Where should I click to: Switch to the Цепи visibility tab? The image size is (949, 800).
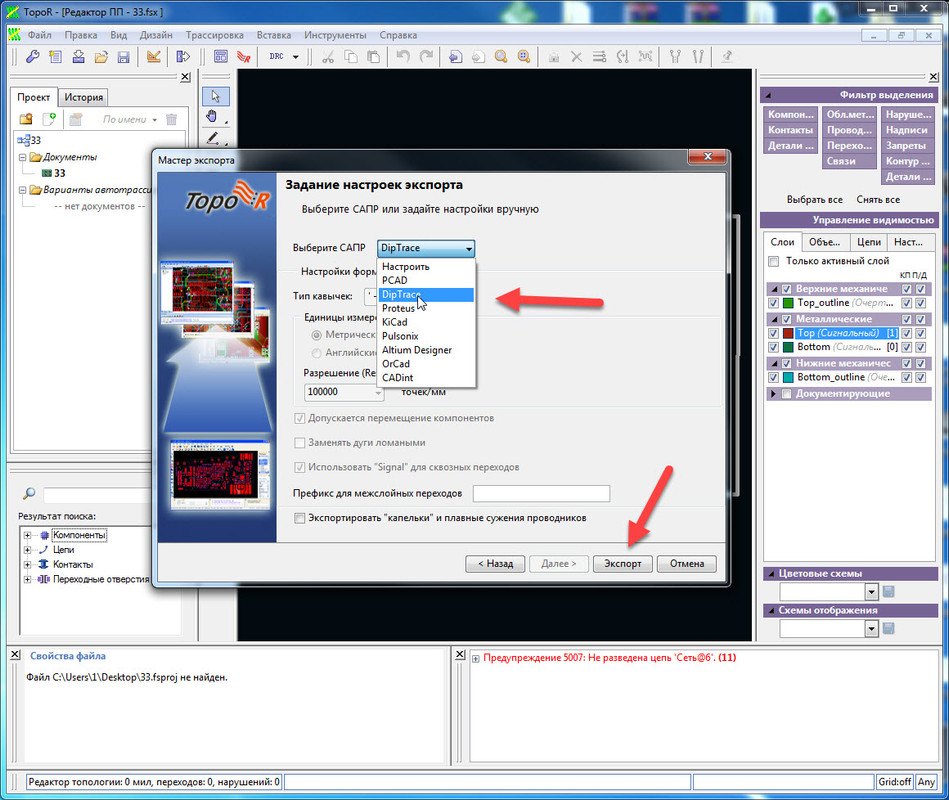pos(869,242)
